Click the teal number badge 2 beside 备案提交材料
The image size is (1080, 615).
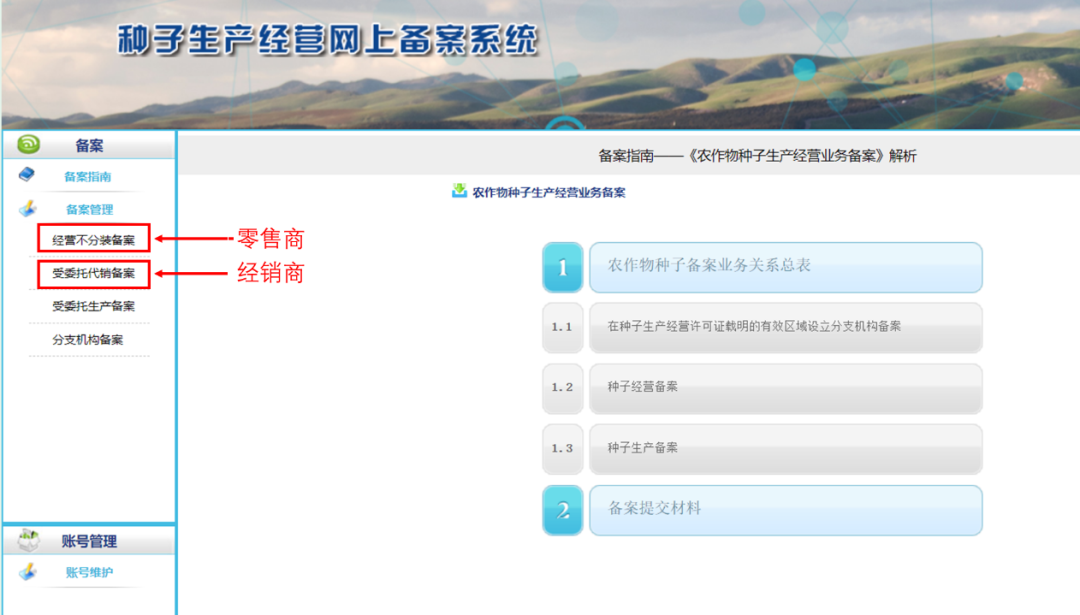point(563,510)
